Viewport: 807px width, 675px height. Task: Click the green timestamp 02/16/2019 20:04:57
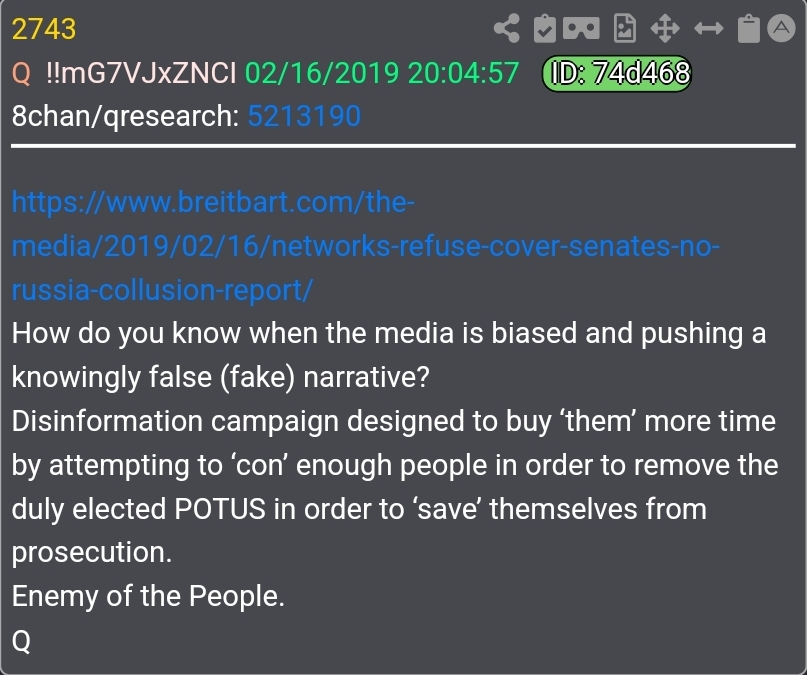pyautogui.click(x=381, y=73)
